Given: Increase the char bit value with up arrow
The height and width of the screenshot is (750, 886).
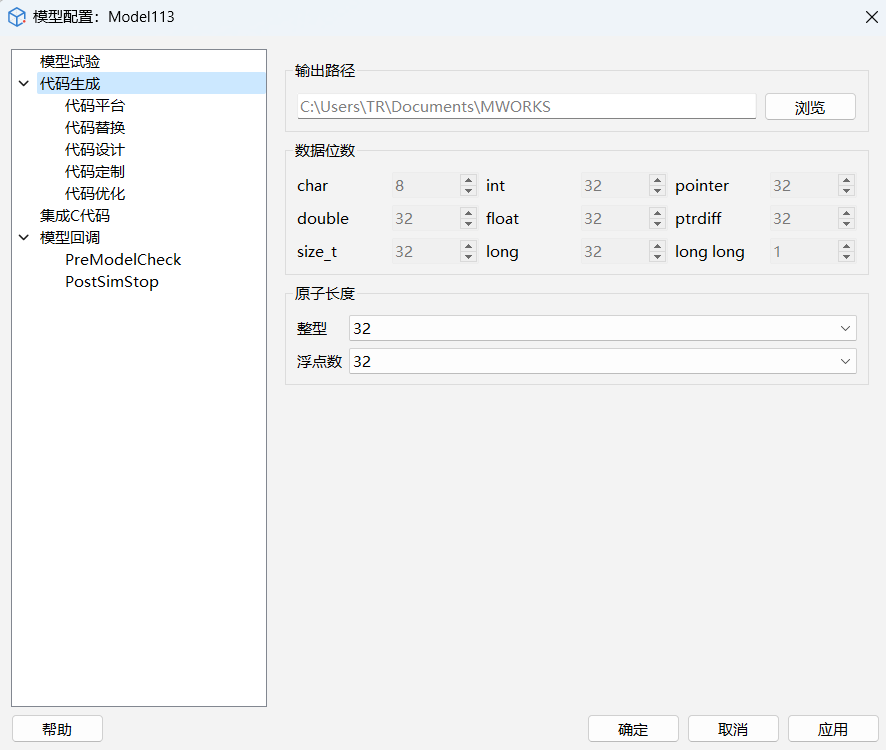Looking at the screenshot, I should tap(468, 181).
